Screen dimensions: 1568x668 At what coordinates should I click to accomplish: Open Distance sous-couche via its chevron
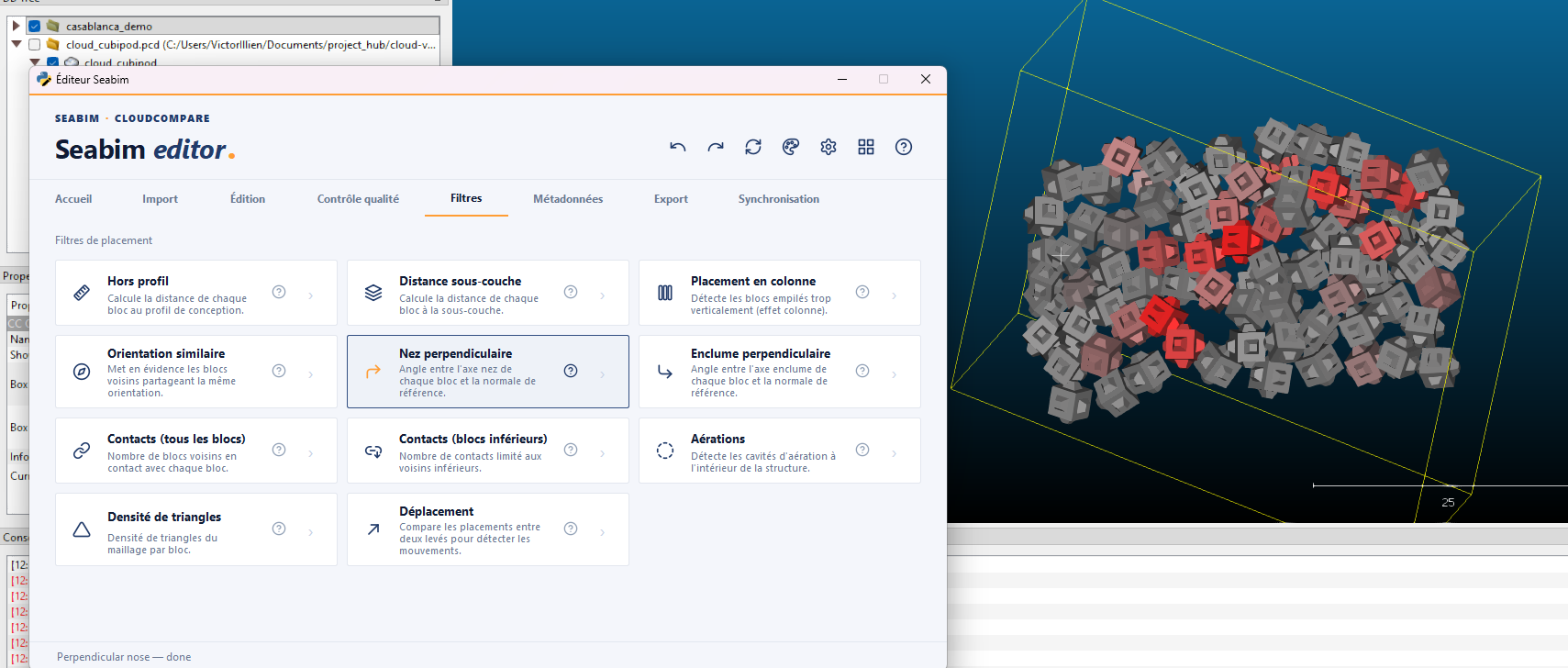pos(603,295)
